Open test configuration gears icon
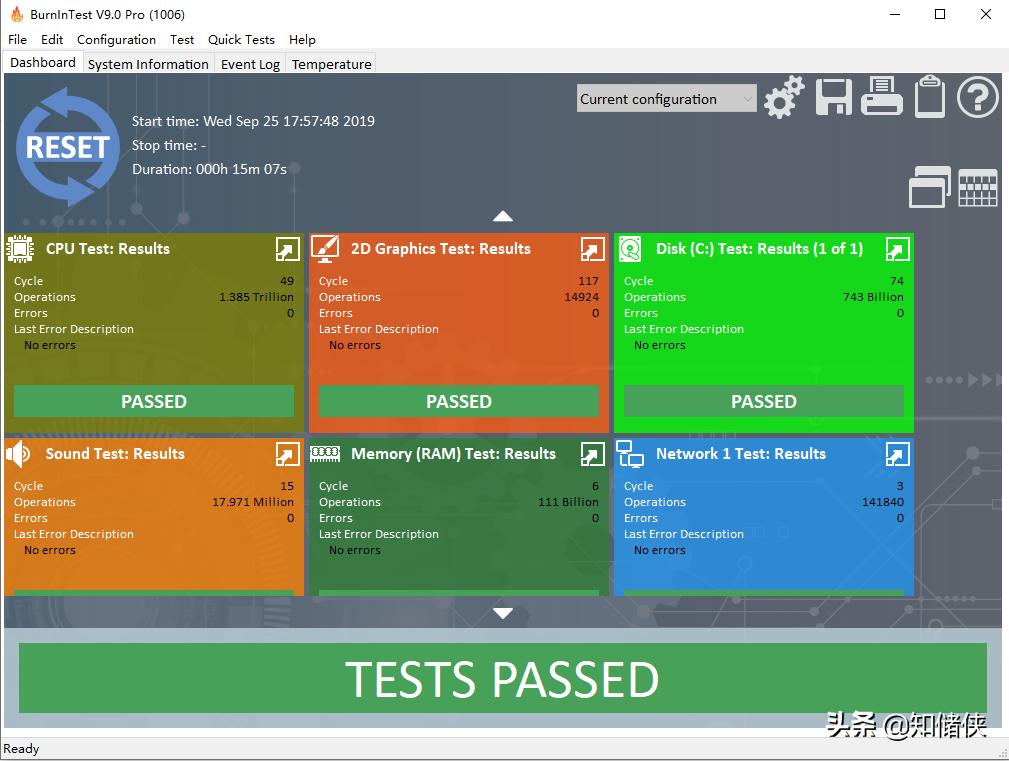The width and height of the screenshot is (1009, 761). [784, 98]
